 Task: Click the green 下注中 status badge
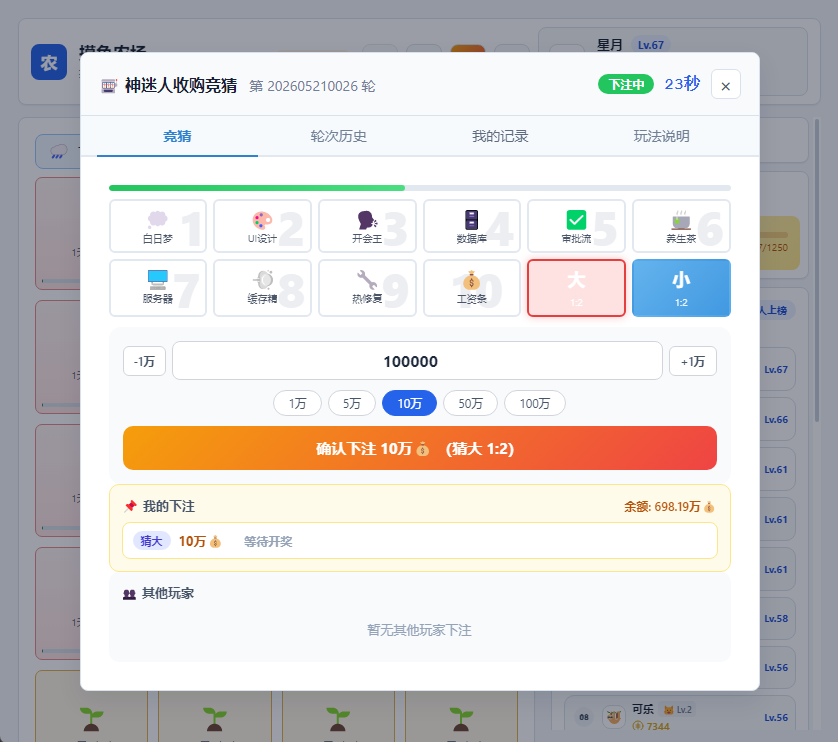tap(626, 84)
